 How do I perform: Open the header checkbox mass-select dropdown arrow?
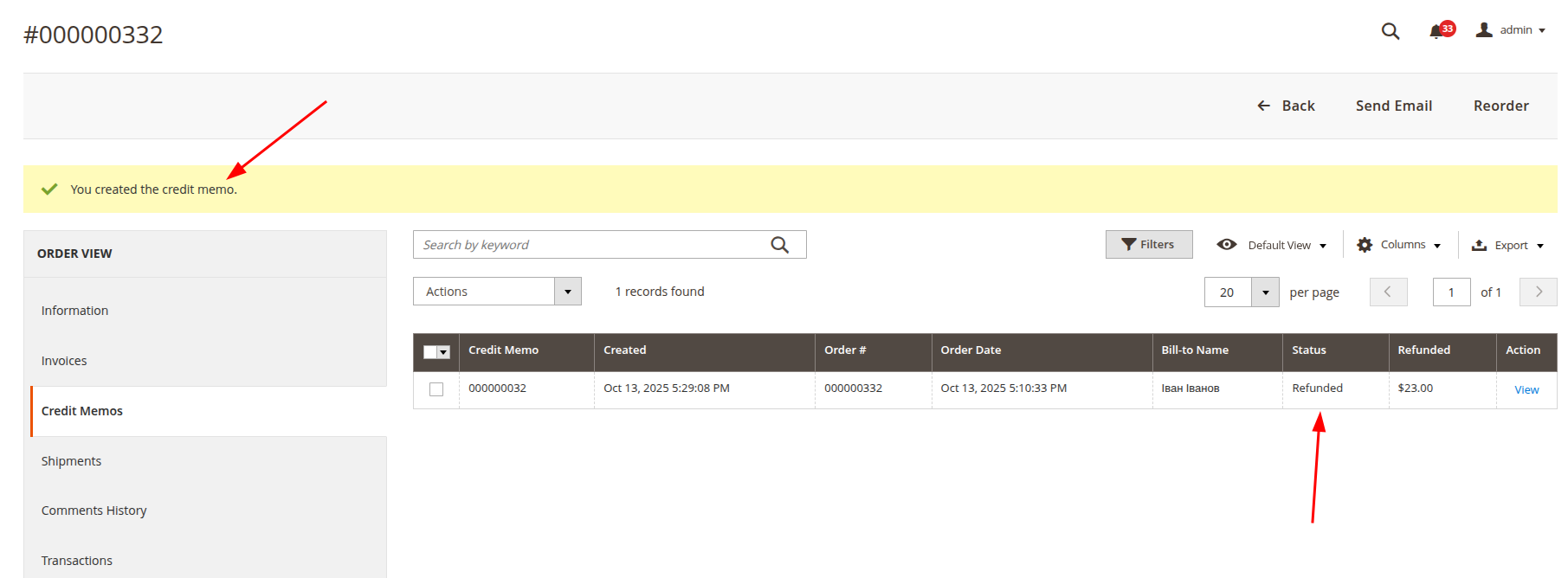coord(444,352)
